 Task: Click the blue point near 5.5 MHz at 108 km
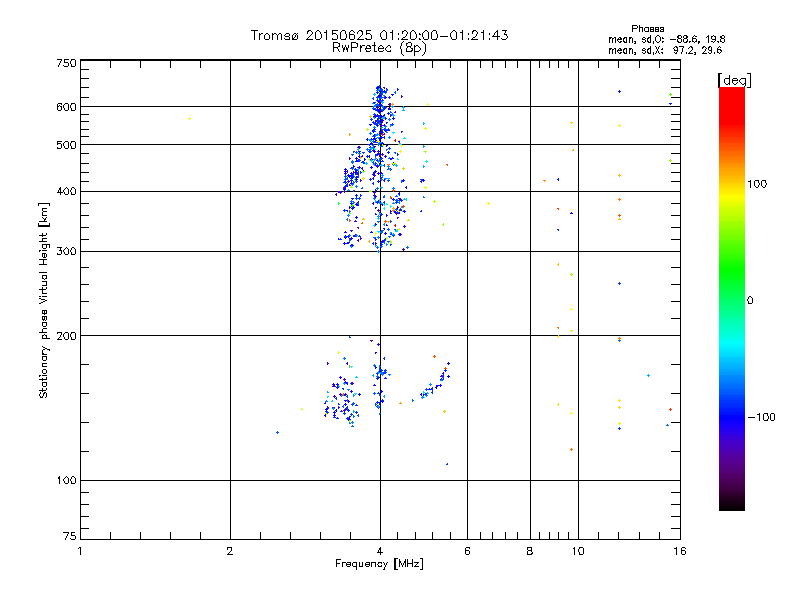click(447, 464)
